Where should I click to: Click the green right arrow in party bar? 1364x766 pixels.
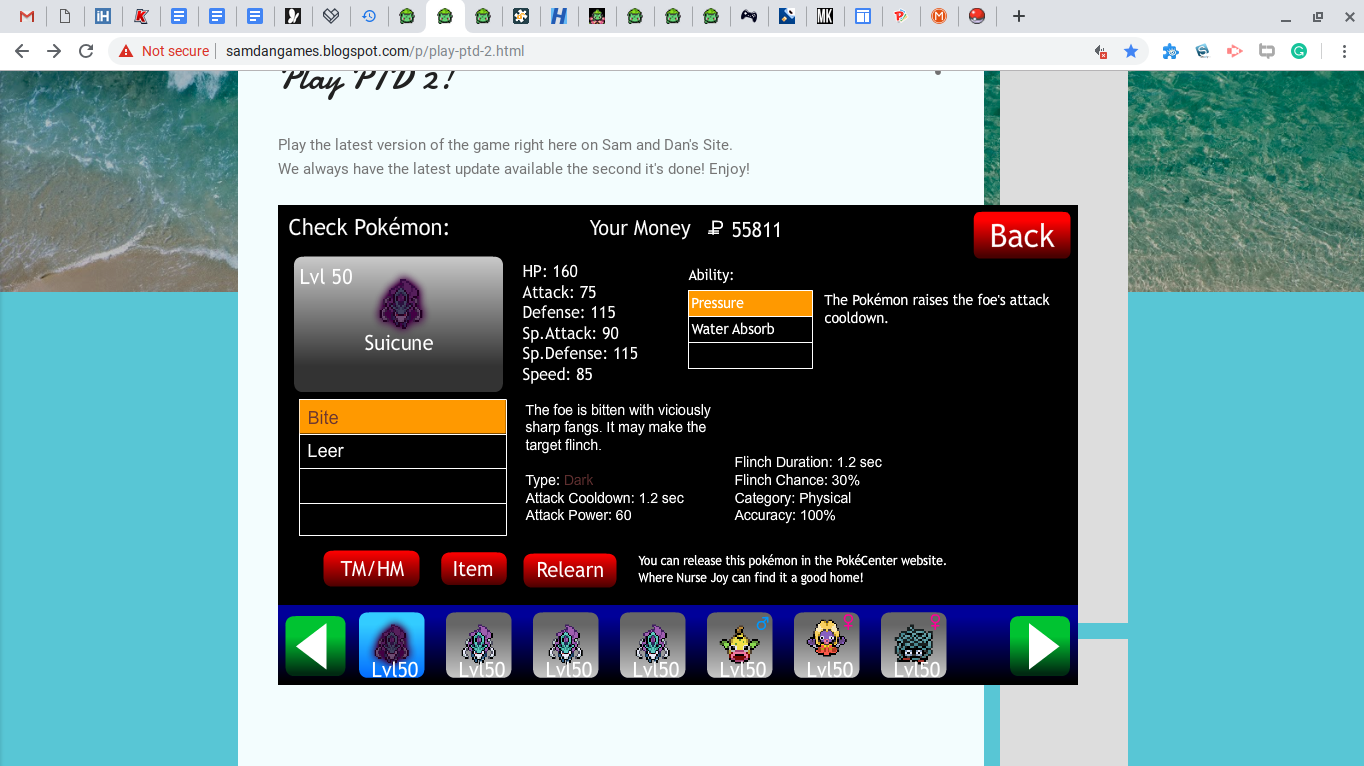click(x=1040, y=646)
